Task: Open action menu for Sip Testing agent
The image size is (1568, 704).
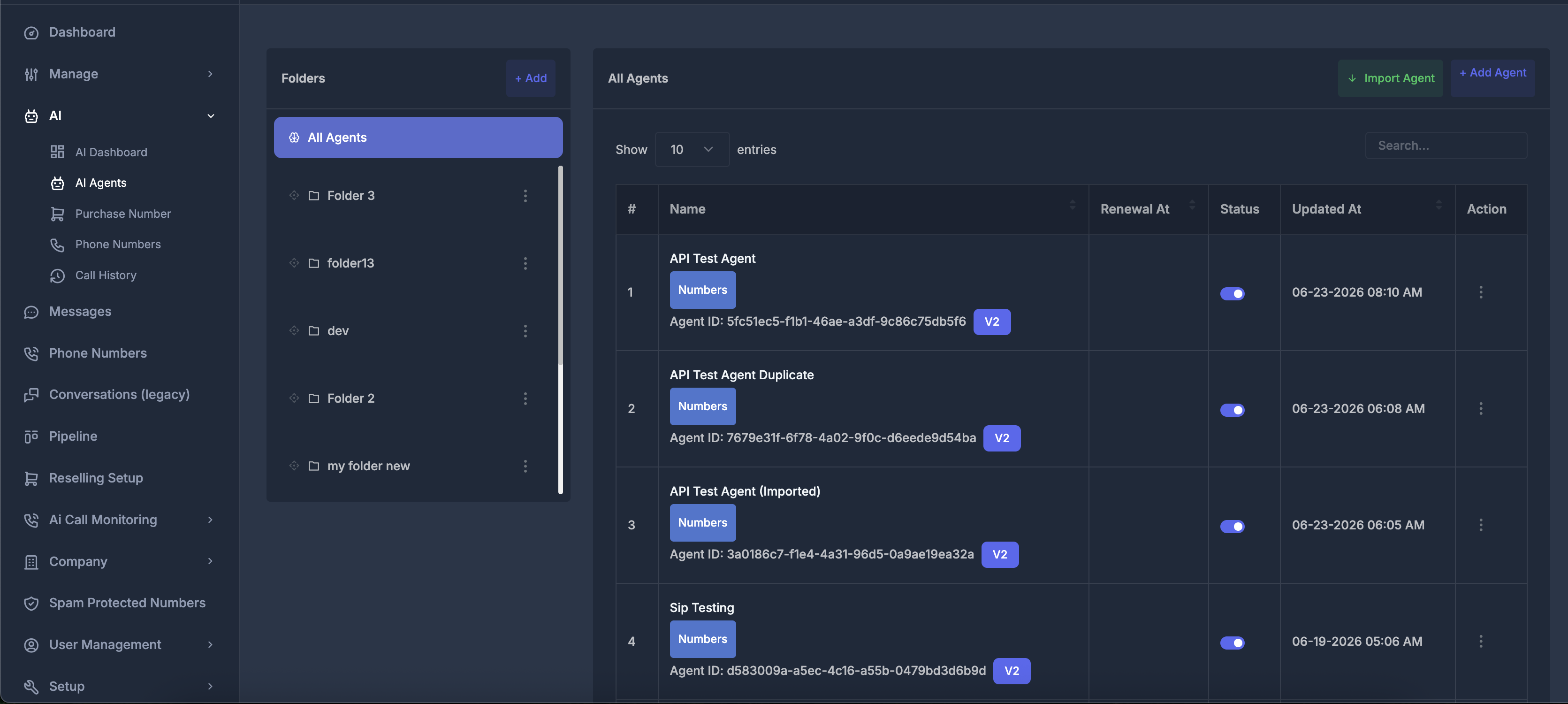Action: (x=1480, y=641)
